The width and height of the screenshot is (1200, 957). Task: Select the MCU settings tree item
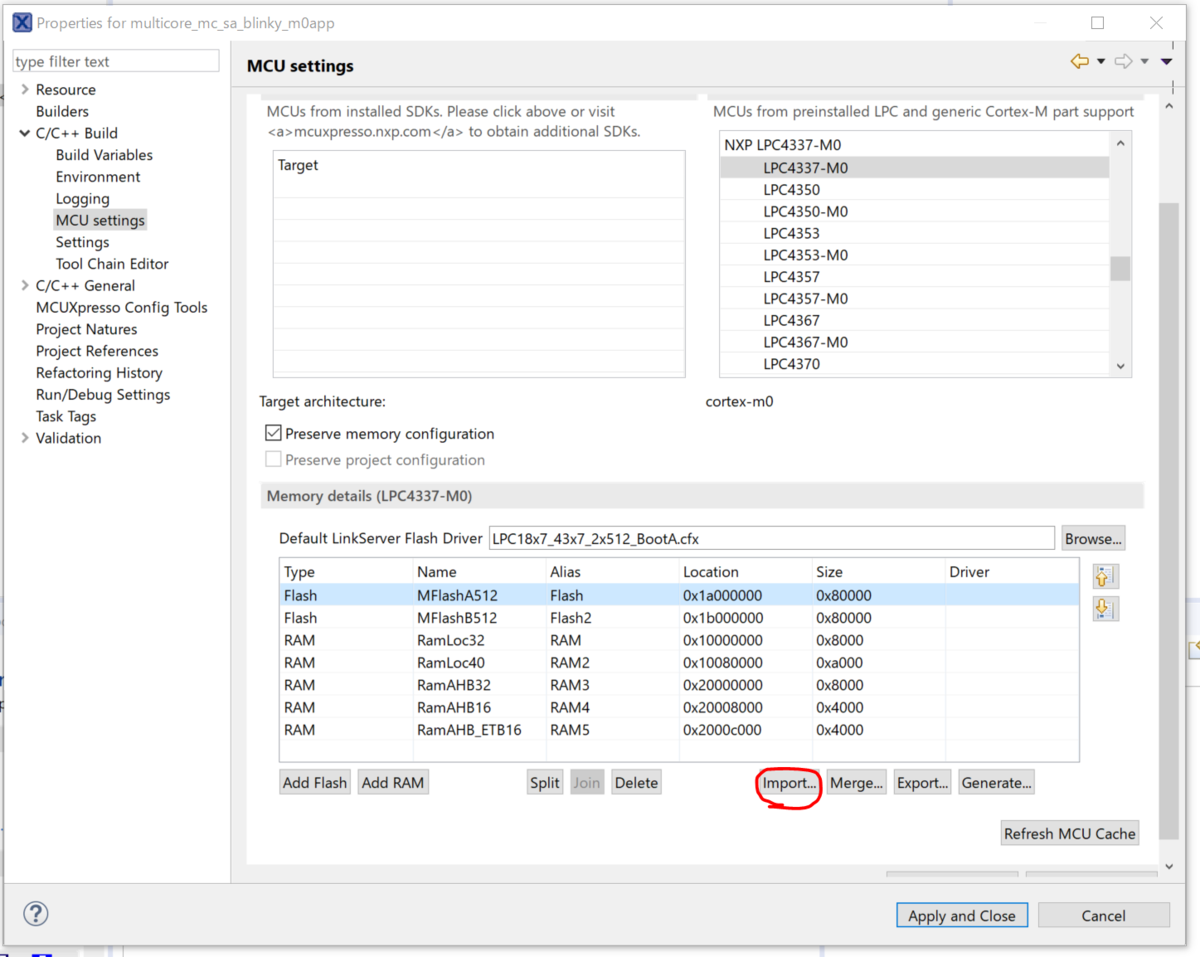click(x=100, y=220)
